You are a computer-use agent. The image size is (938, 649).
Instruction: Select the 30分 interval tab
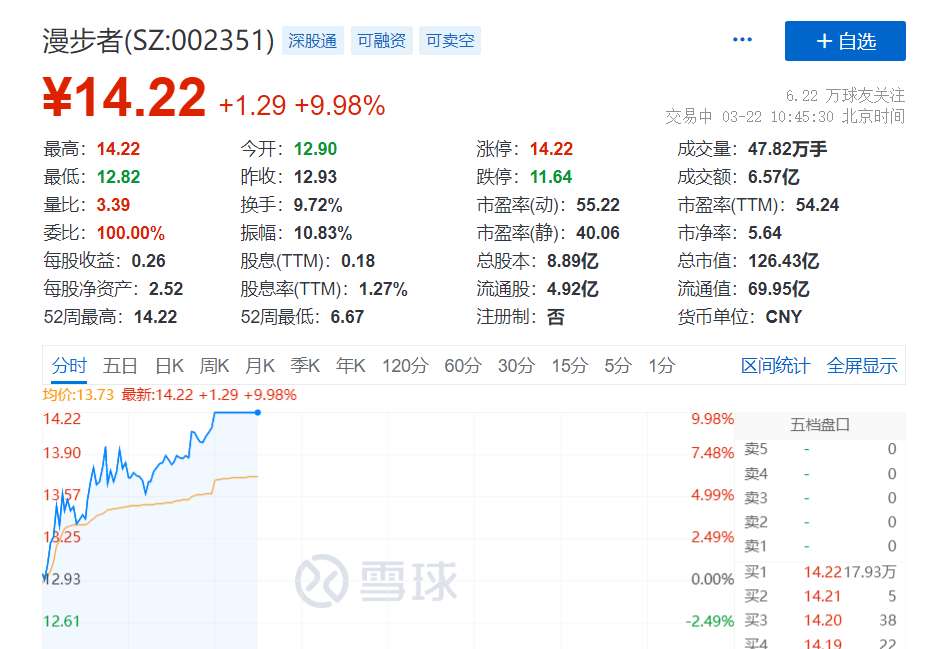coord(516,365)
